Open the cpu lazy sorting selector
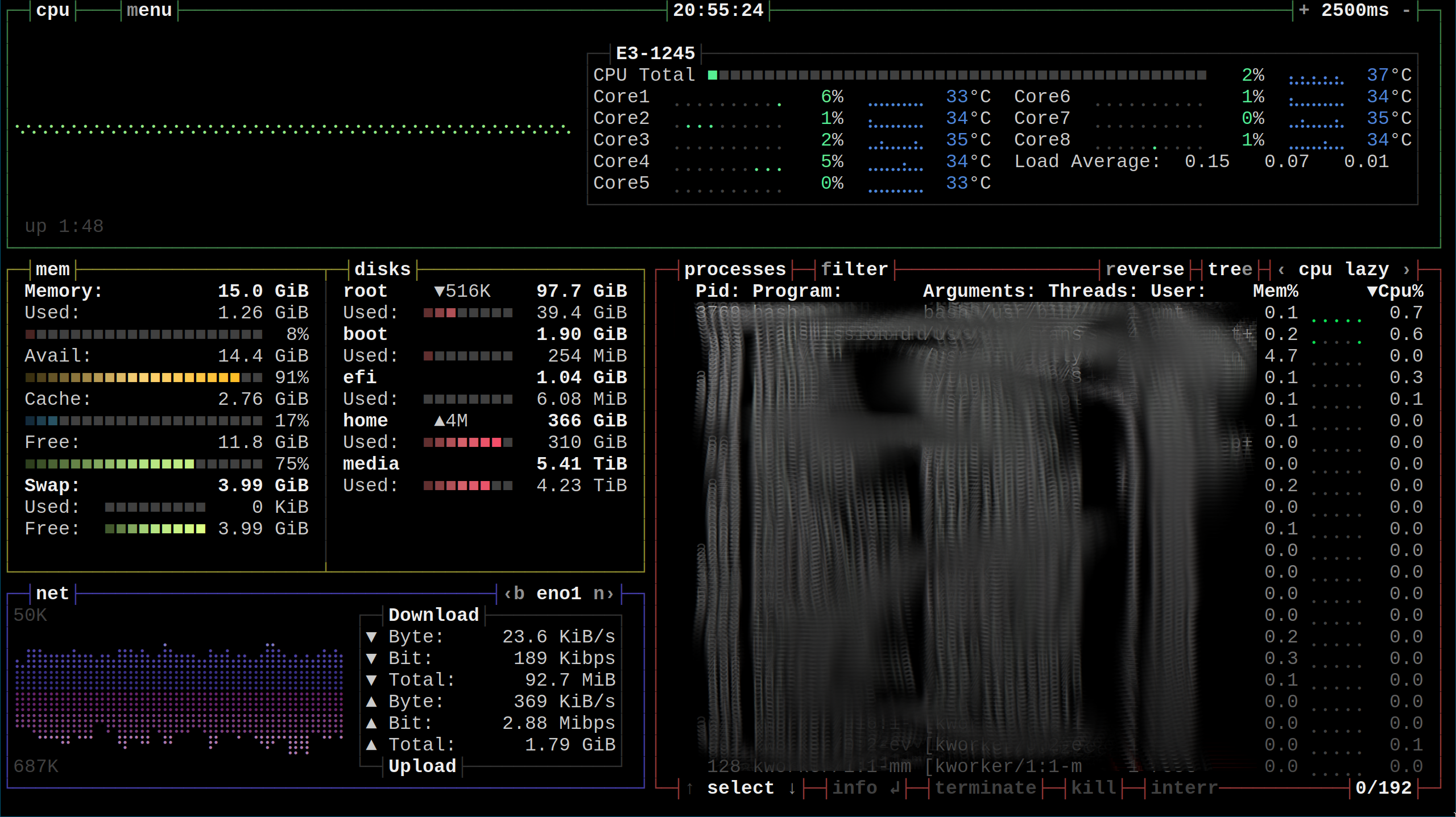The width and height of the screenshot is (1456, 817). (1344, 269)
